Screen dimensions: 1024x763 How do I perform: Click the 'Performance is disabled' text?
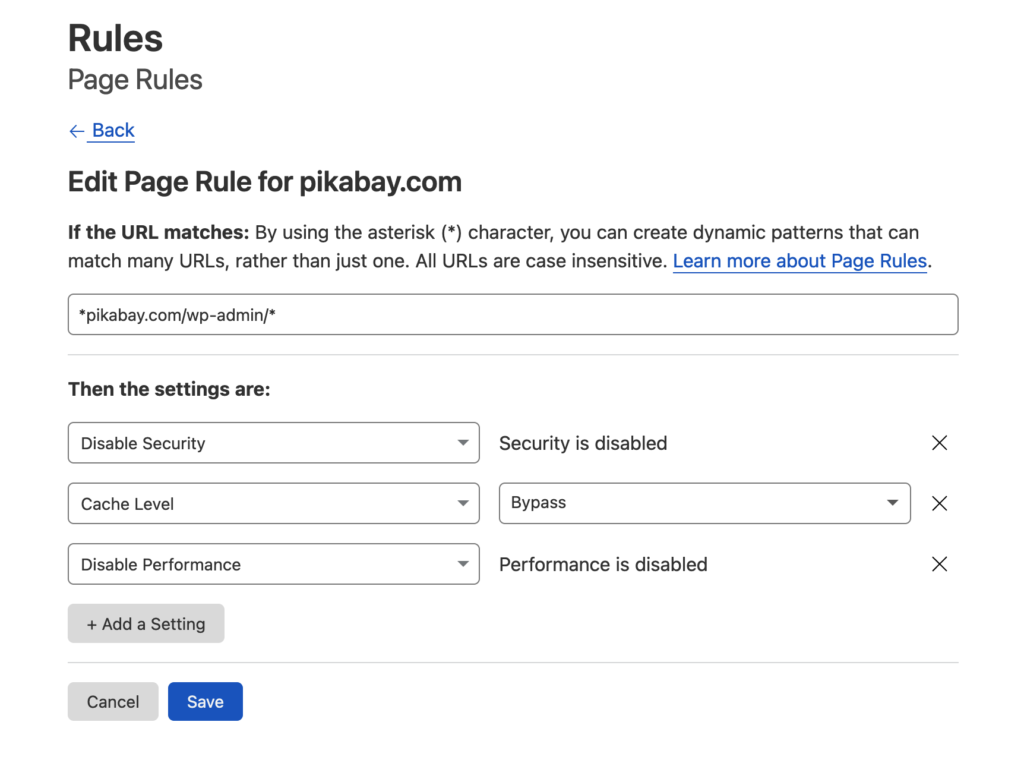click(603, 564)
